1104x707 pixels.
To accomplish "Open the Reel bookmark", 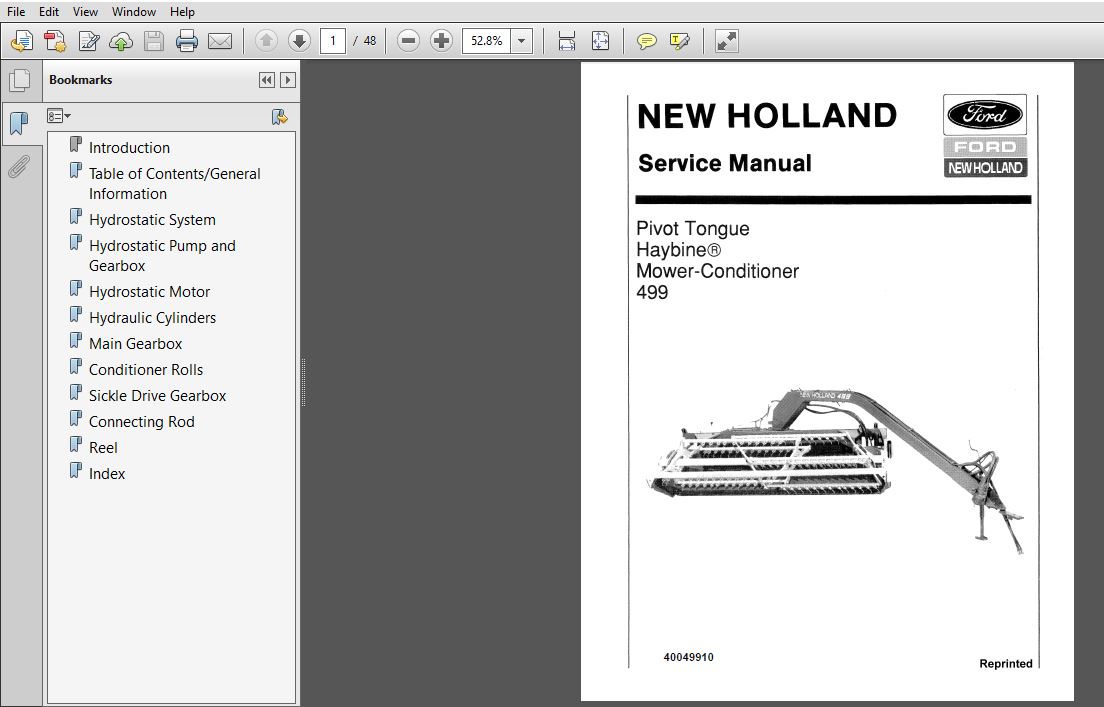I will click(103, 448).
